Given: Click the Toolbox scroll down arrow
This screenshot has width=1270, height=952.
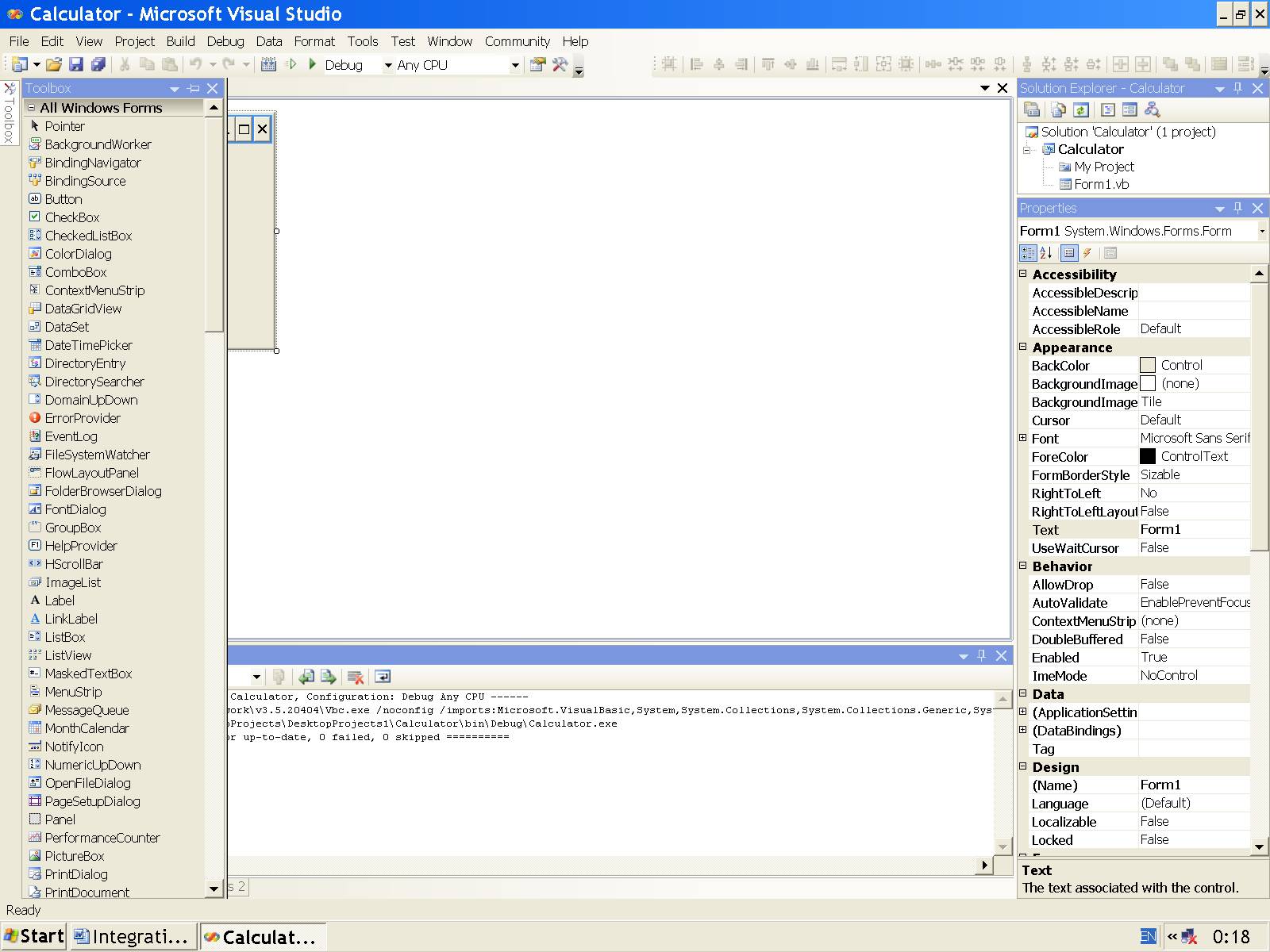Looking at the screenshot, I should [x=213, y=889].
